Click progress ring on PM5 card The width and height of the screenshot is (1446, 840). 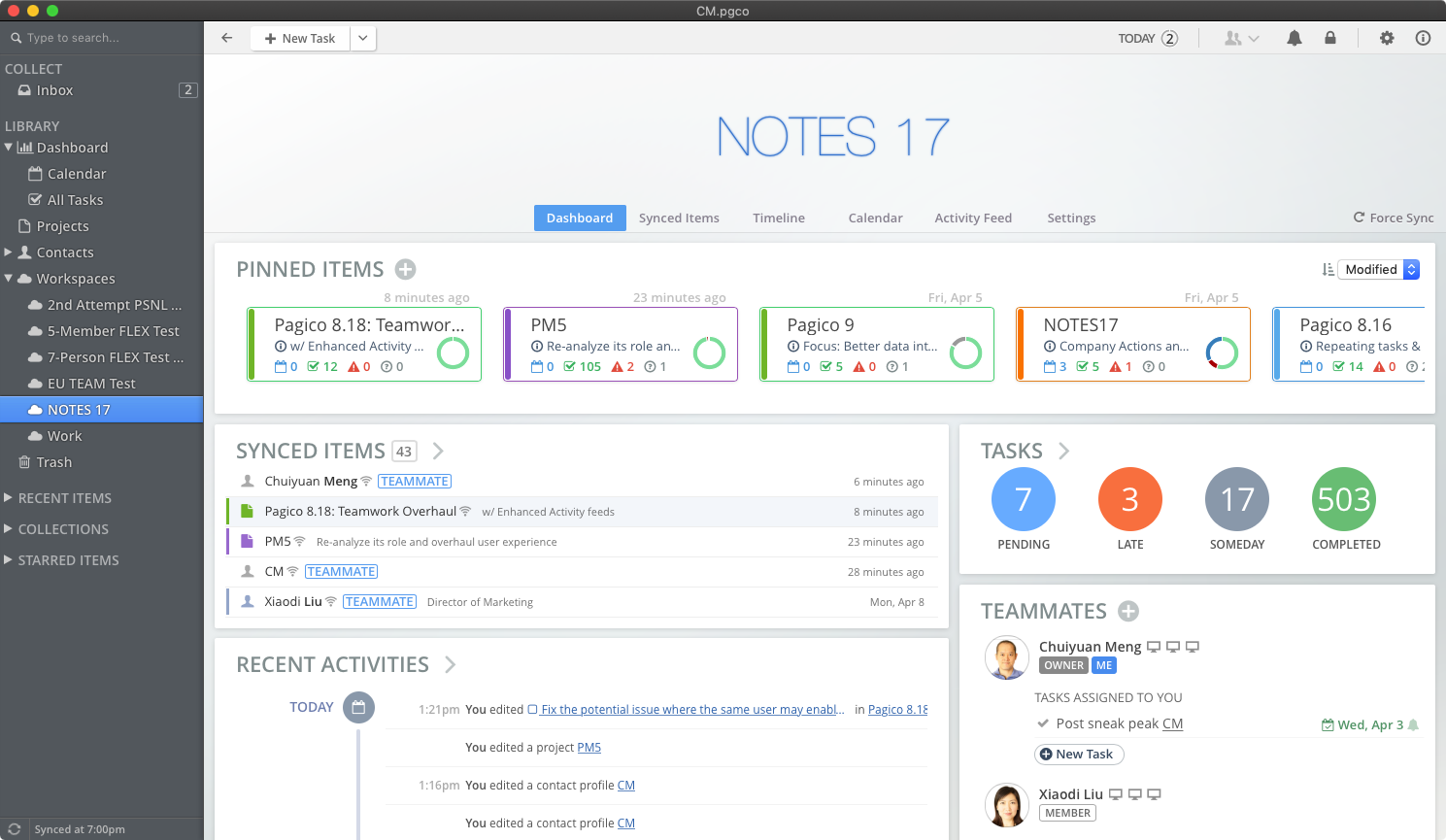pyautogui.click(x=709, y=353)
